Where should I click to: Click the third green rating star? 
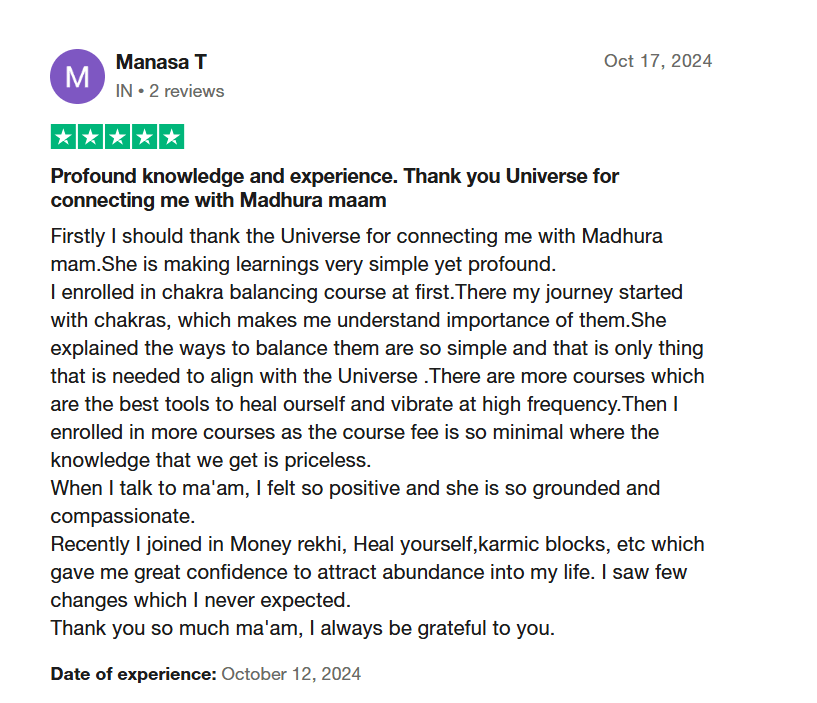(118, 137)
